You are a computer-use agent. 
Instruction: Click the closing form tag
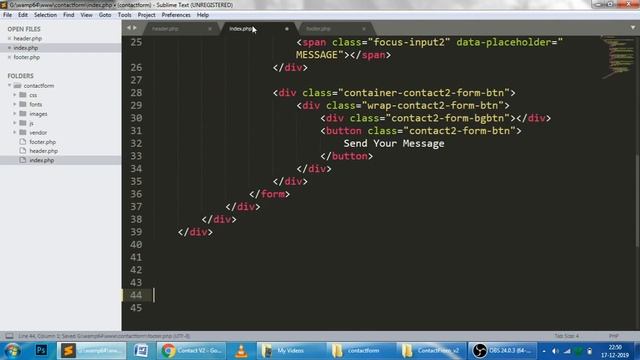269,194
